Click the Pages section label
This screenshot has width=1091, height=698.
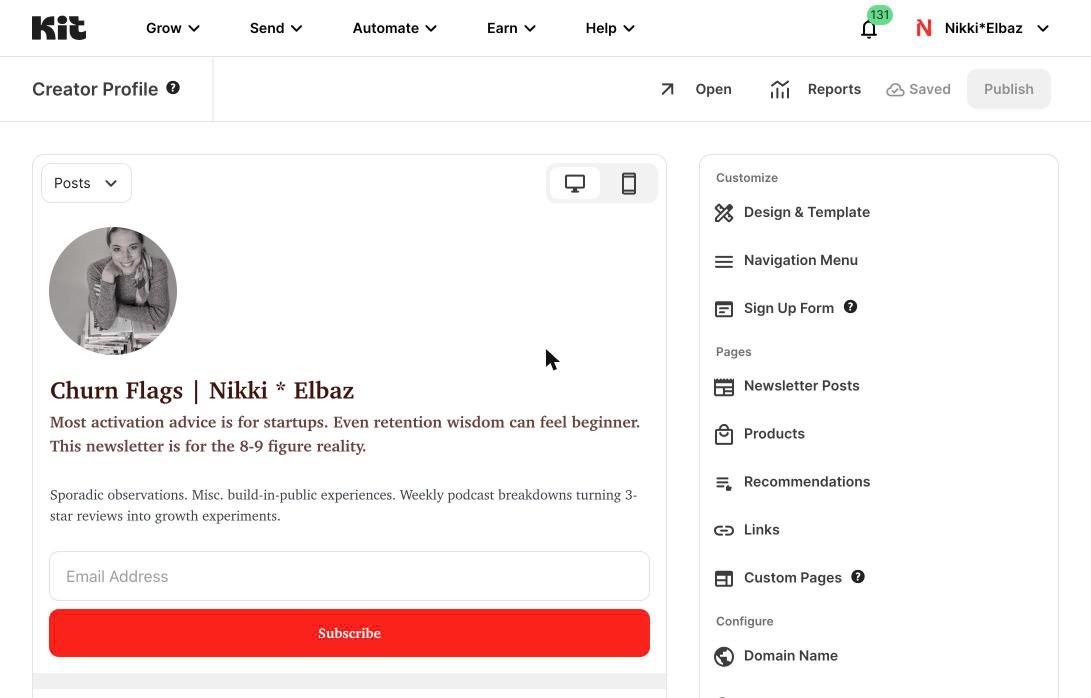click(x=733, y=352)
